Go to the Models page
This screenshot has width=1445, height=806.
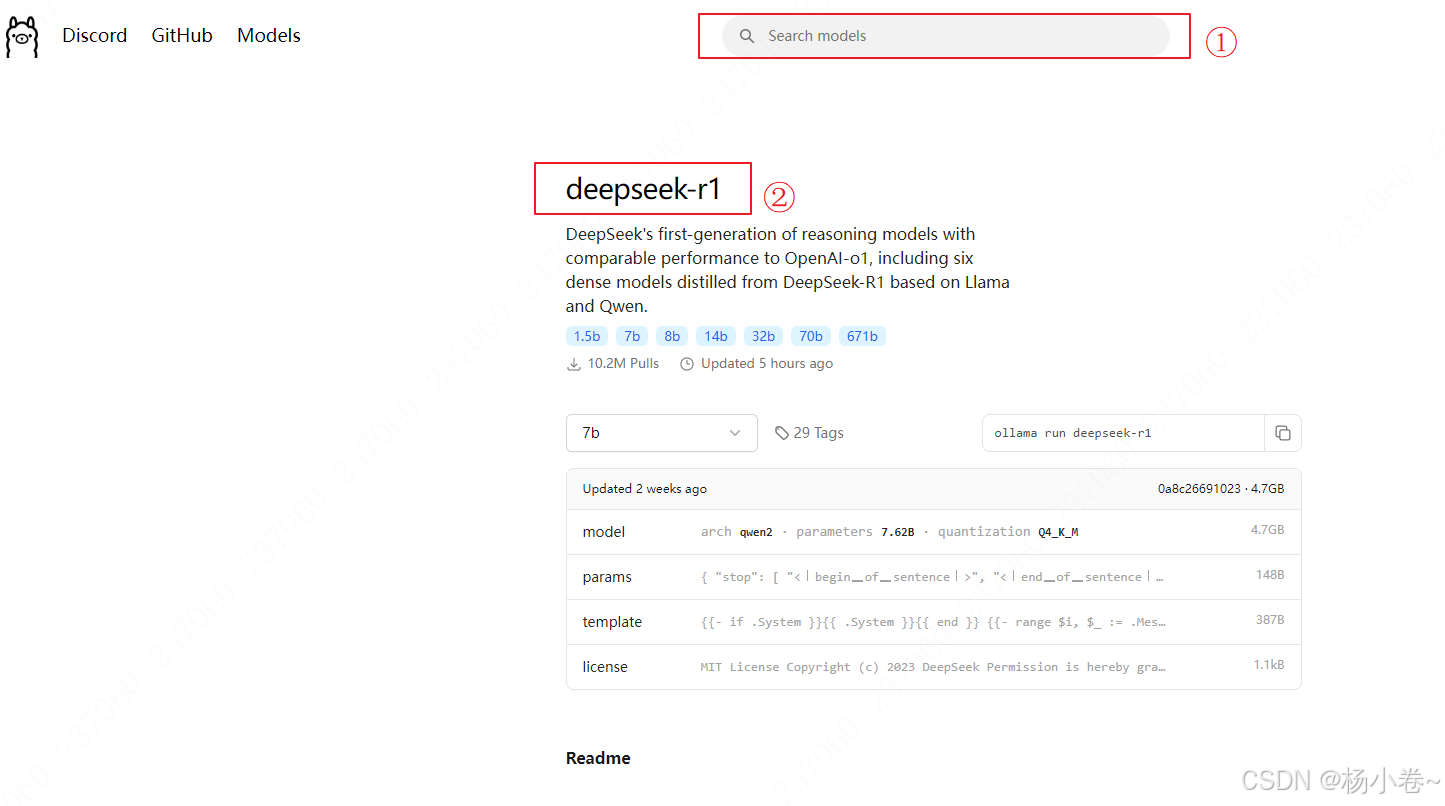(x=269, y=35)
